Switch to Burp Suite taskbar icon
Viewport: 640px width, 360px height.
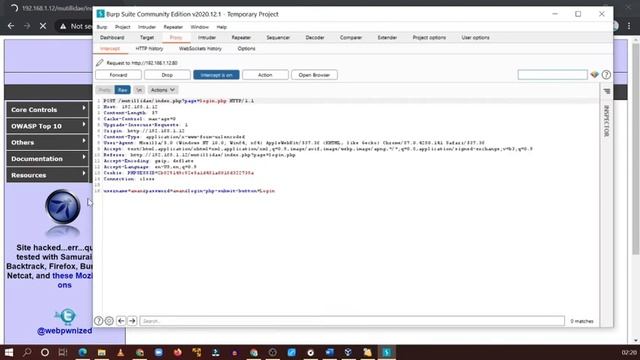387,352
